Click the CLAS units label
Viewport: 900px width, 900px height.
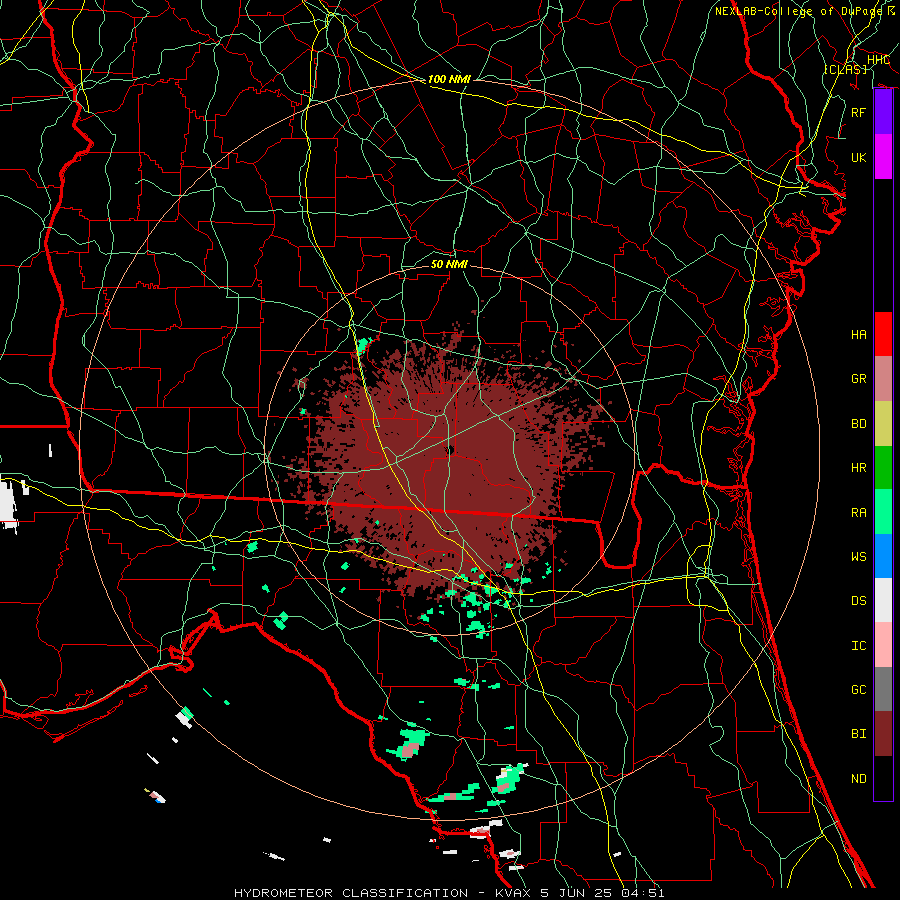[x=846, y=69]
